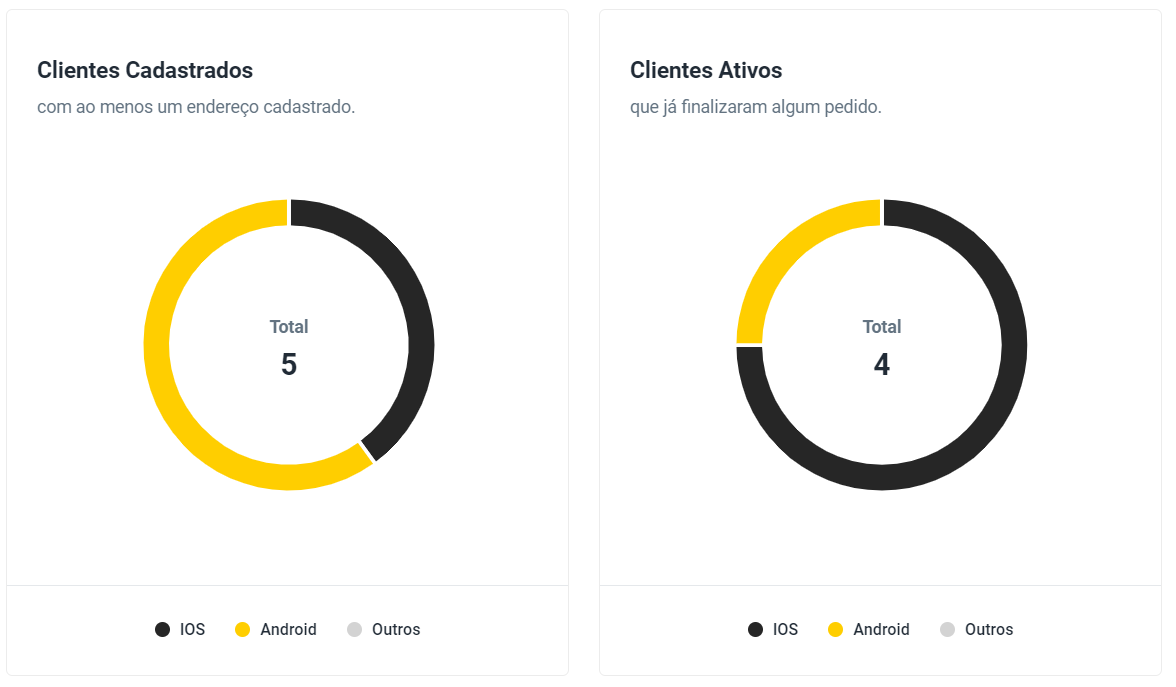Toggle the Android label in the Clientes Ativos legend
This screenshot has height=687, width=1176.
click(881, 630)
